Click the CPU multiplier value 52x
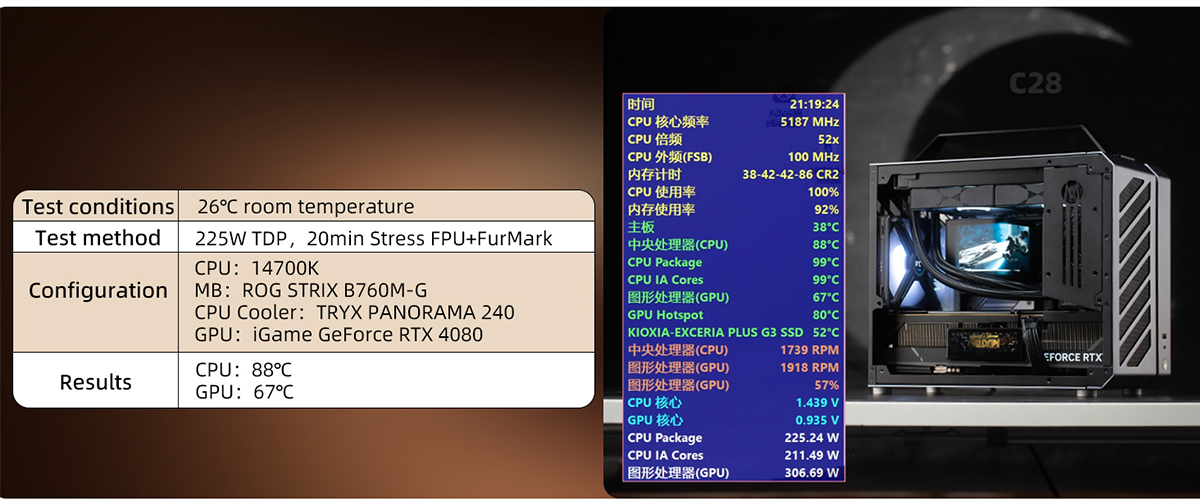The image size is (1200, 500). (x=828, y=139)
